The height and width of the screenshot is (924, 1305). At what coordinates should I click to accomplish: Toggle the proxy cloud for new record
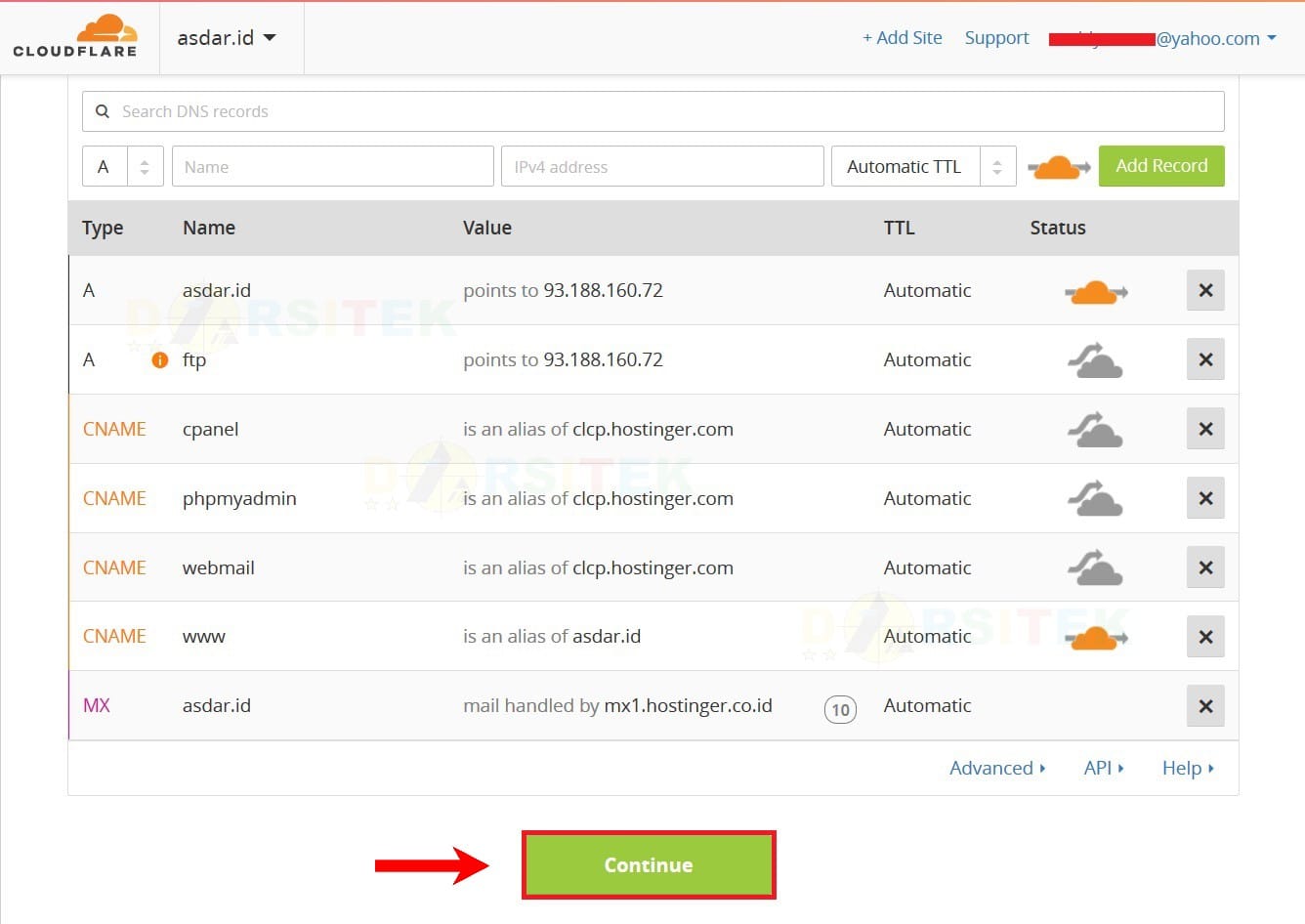pyautogui.click(x=1058, y=167)
